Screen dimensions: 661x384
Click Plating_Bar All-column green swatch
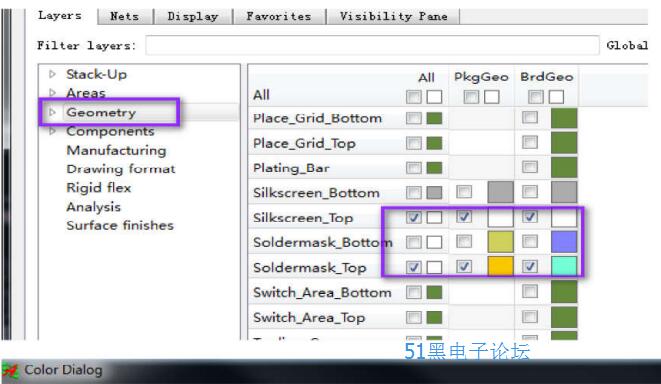pyautogui.click(x=434, y=167)
